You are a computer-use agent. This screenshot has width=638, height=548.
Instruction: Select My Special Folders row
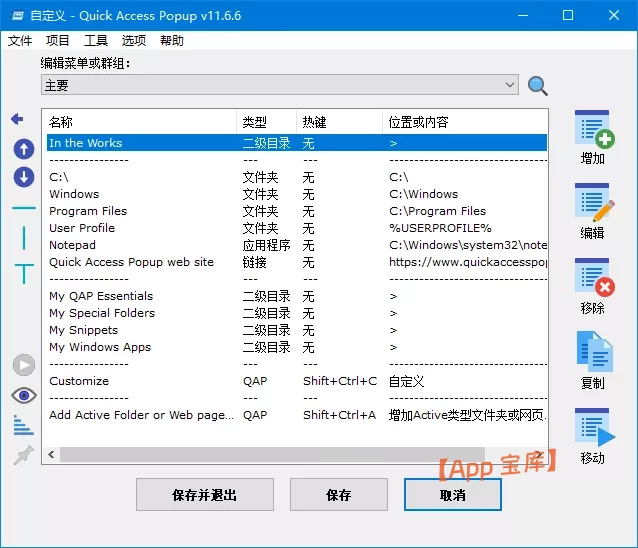(x=297, y=313)
